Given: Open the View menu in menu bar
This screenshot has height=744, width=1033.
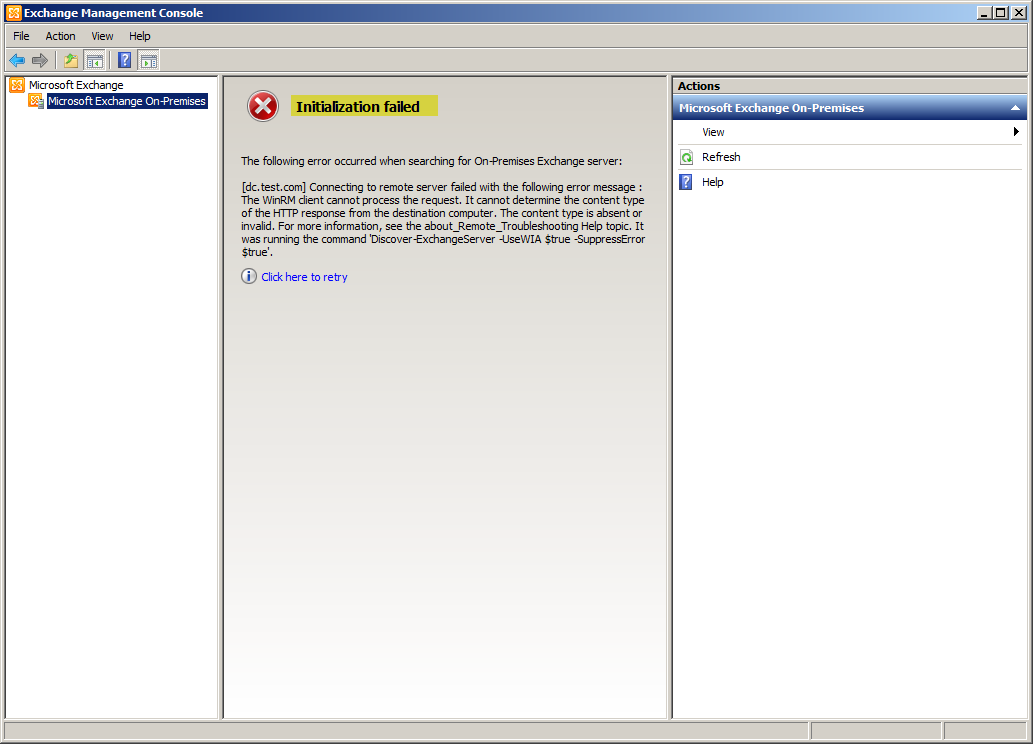Looking at the screenshot, I should (x=102, y=36).
